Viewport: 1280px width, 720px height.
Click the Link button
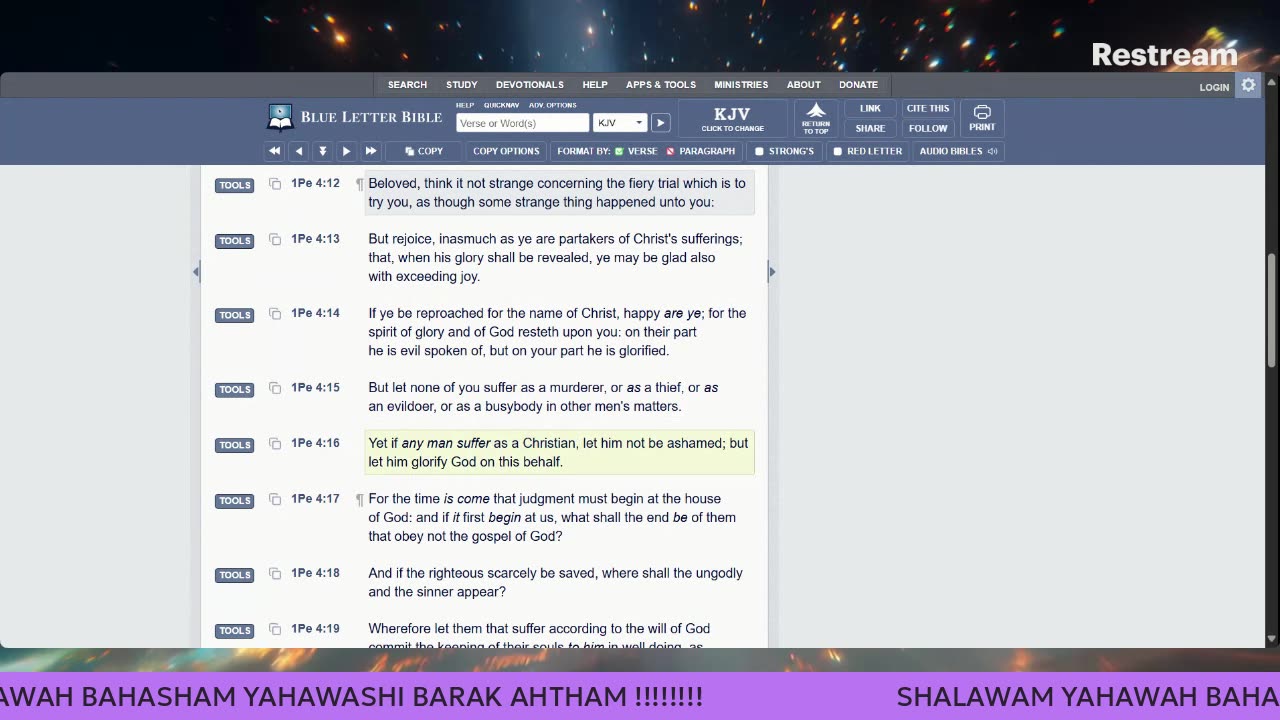870,108
